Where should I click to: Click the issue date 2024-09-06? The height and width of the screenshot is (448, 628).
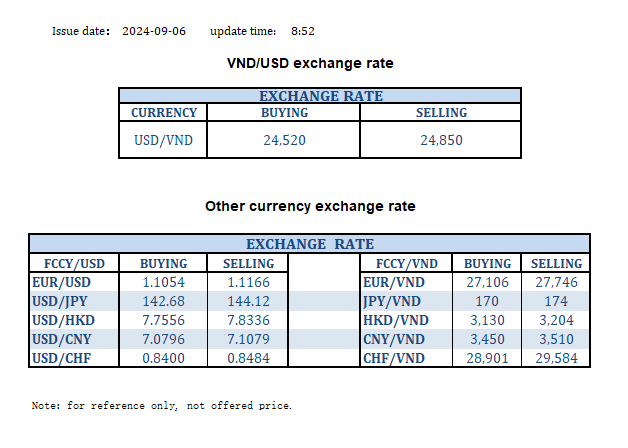tap(152, 31)
